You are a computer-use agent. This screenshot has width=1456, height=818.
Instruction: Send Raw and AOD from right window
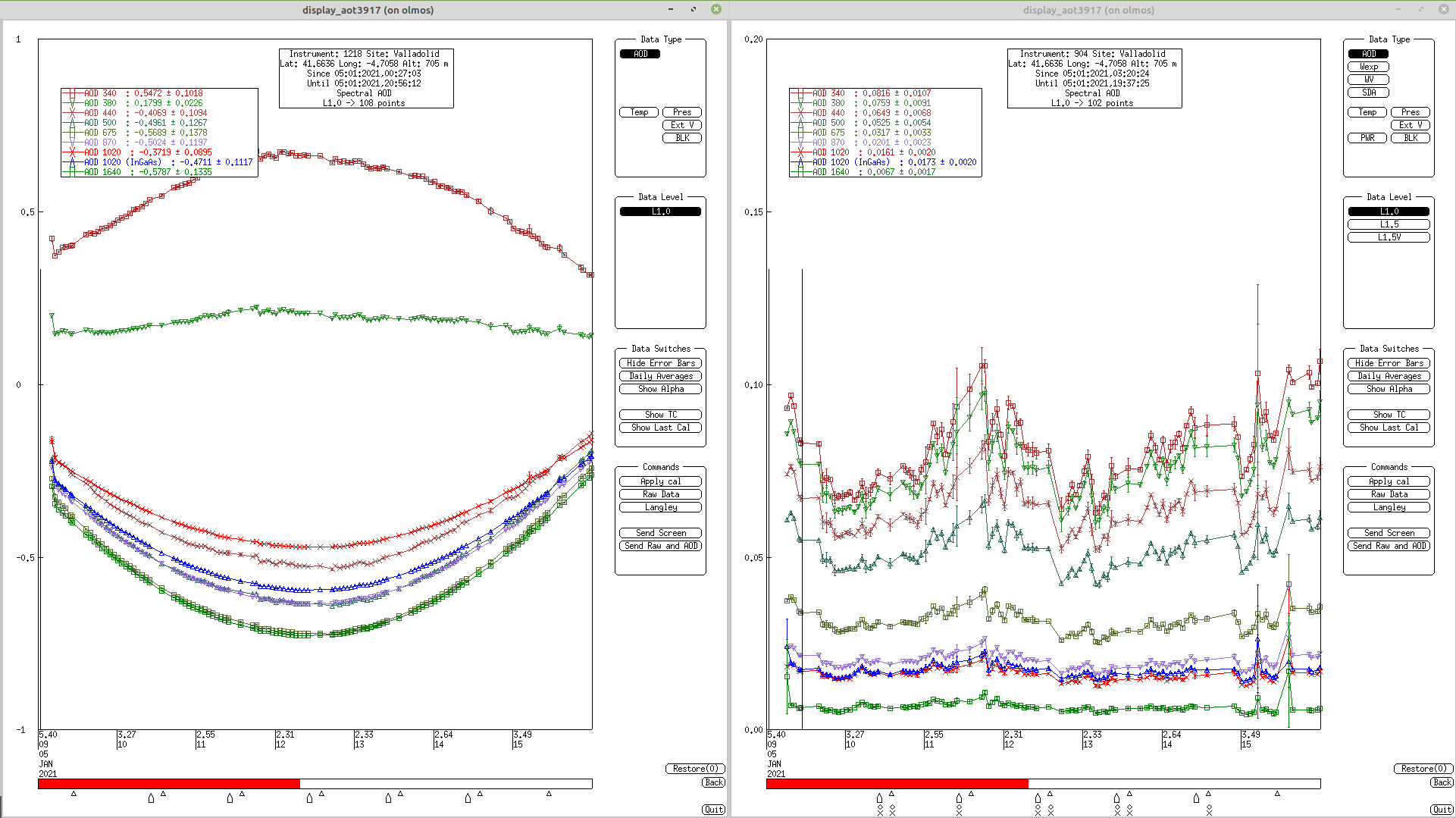pos(1389,546)
